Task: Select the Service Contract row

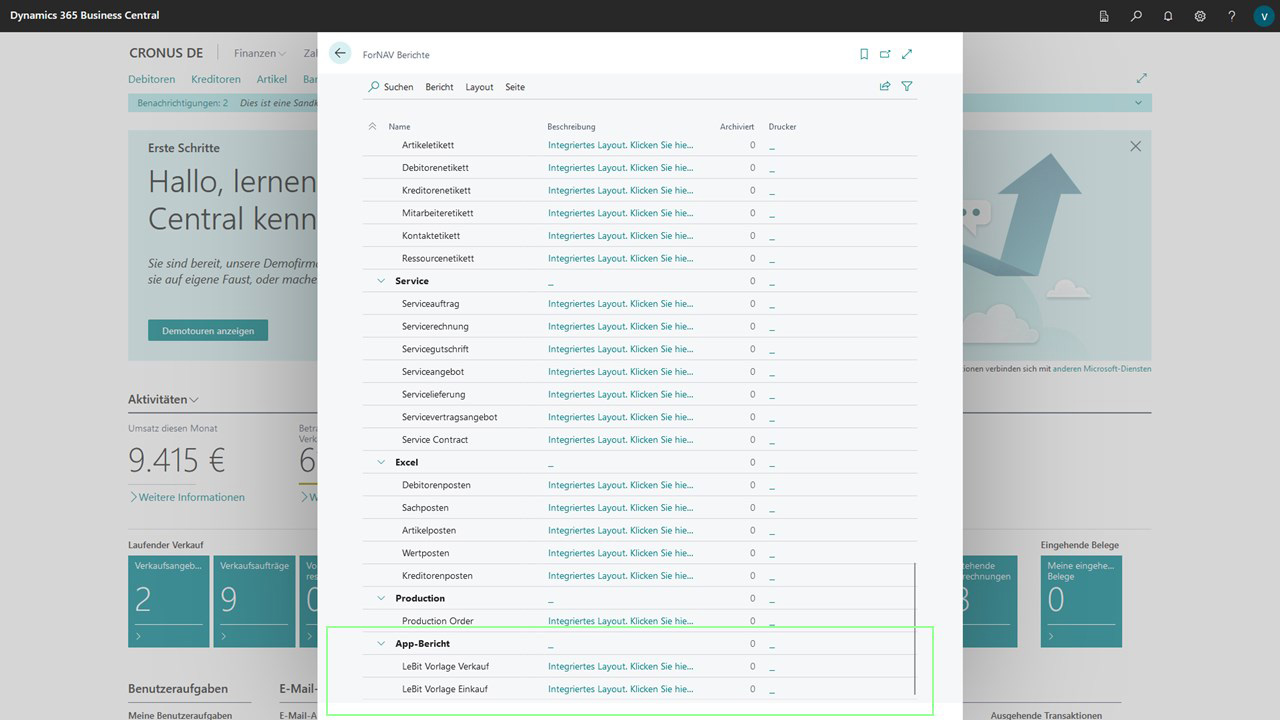Action: coord(639,440)
